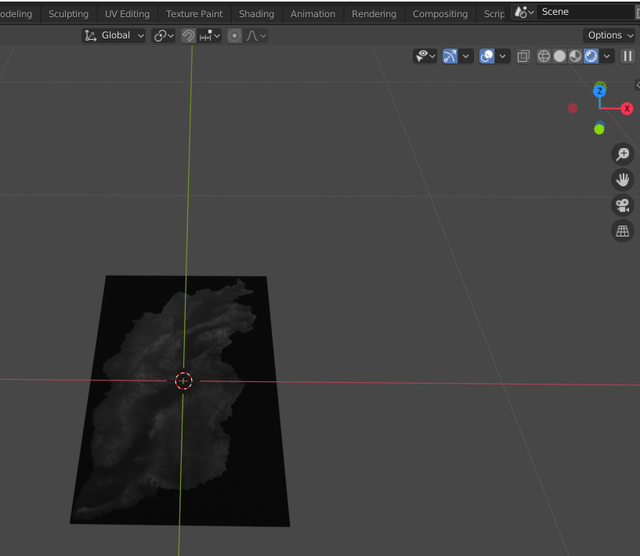Expand the viewport shading options arrow

[607, 56]
